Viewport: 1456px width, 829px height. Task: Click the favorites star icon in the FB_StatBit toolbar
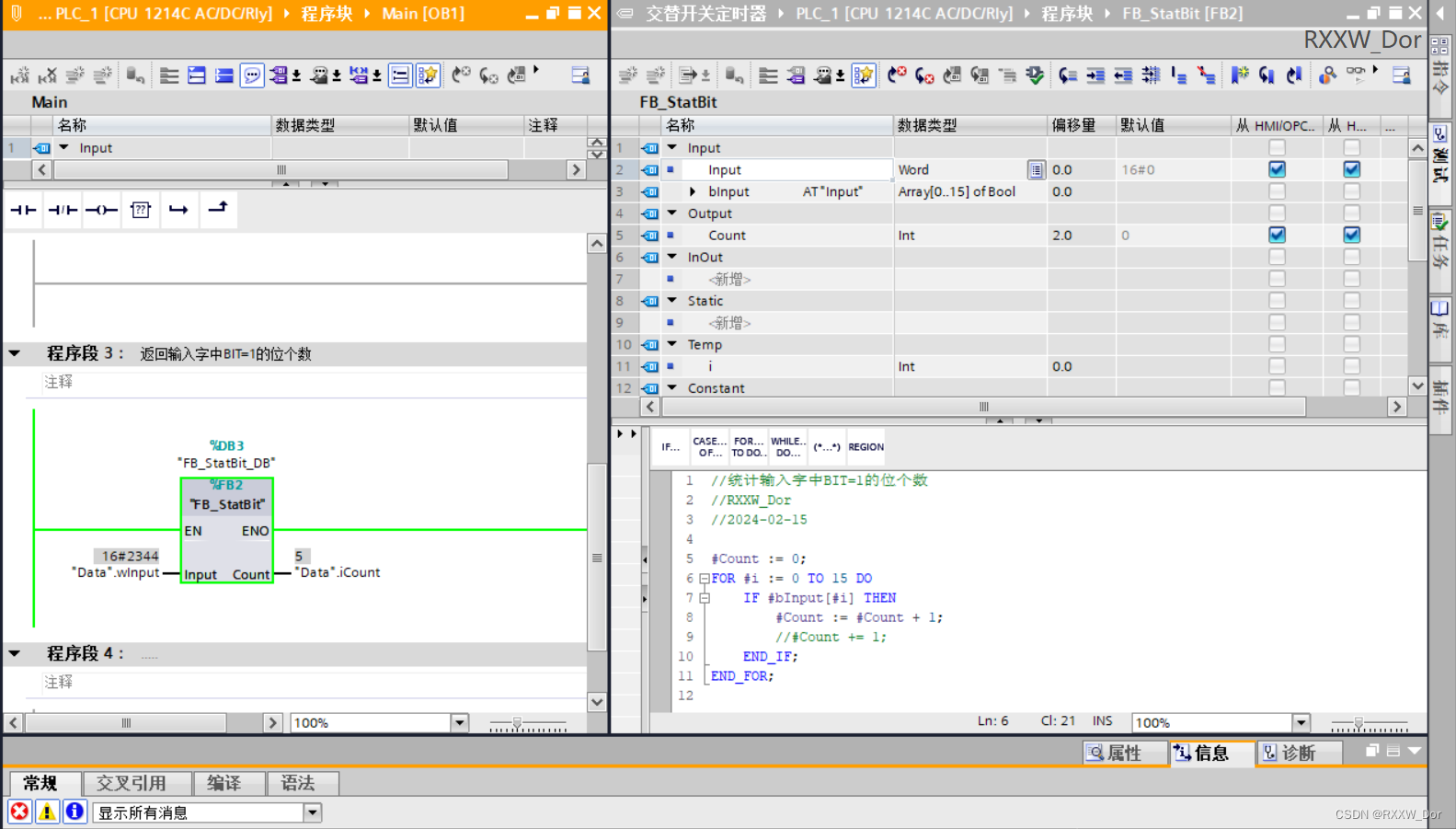click(x=864, y=75)
